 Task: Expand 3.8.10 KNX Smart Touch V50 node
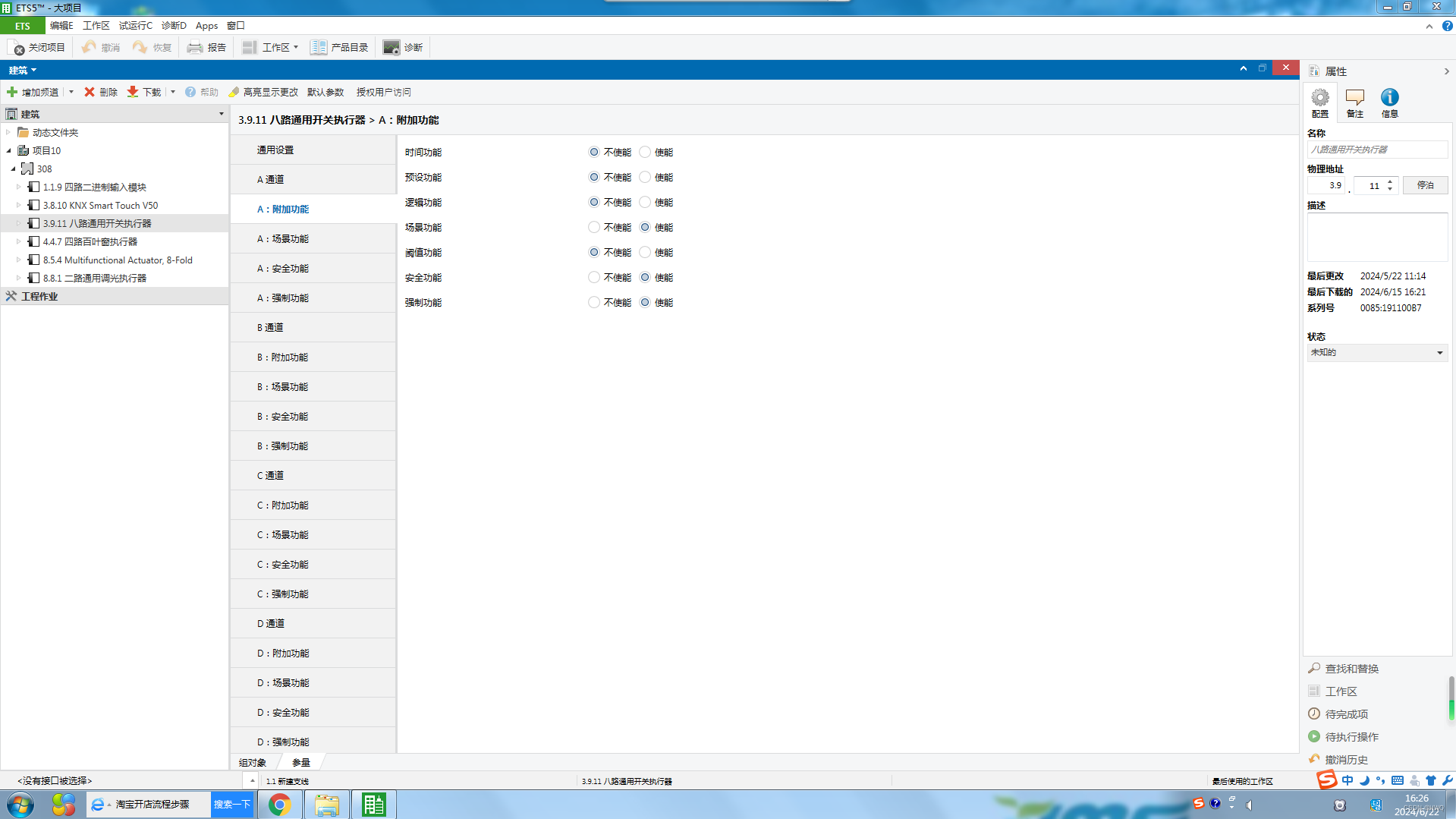coord(19,205)
